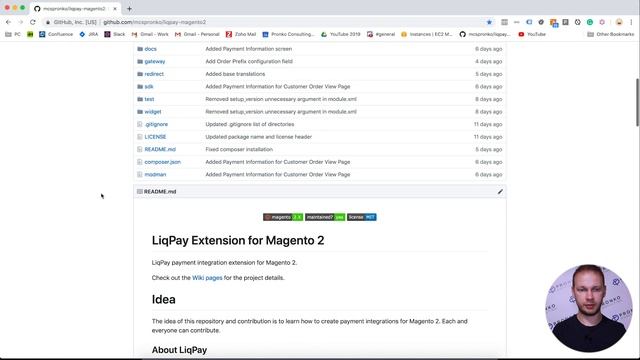Image resolution: width=640 pixels, height=360 pixels.
Task: Open a new browser tab
Action: [129, 9]
